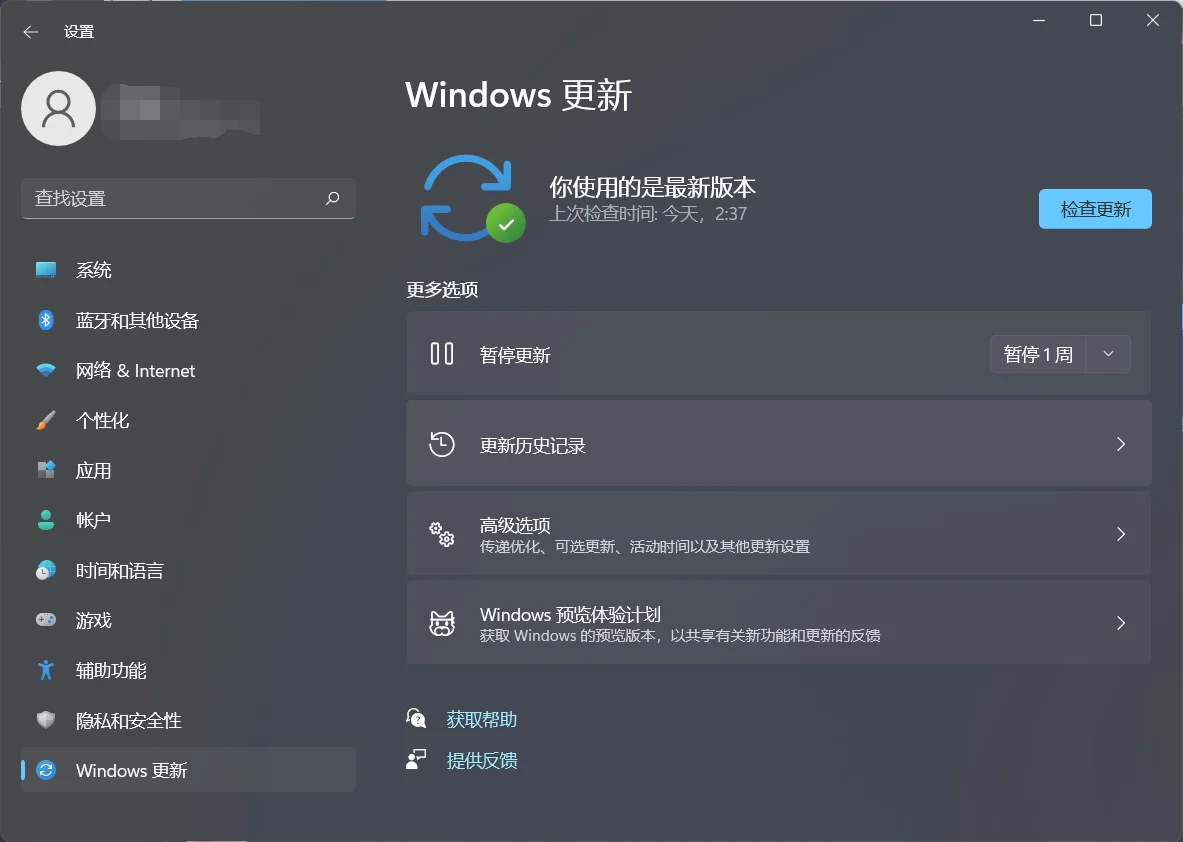1183x842 pixels.
Task: Go to 网络 & Internet settings
Action: coord(188,370)
